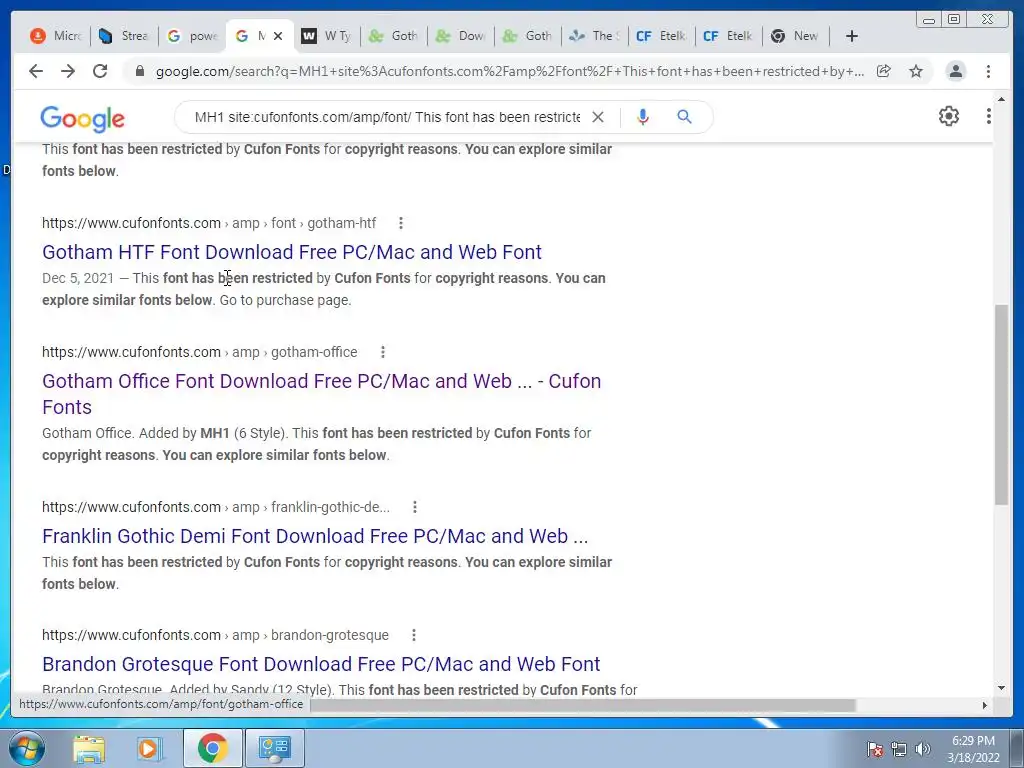The image size is (1024, 768).
Task: Open Chrome's three-dot customize menu
Action: [988, 71]
